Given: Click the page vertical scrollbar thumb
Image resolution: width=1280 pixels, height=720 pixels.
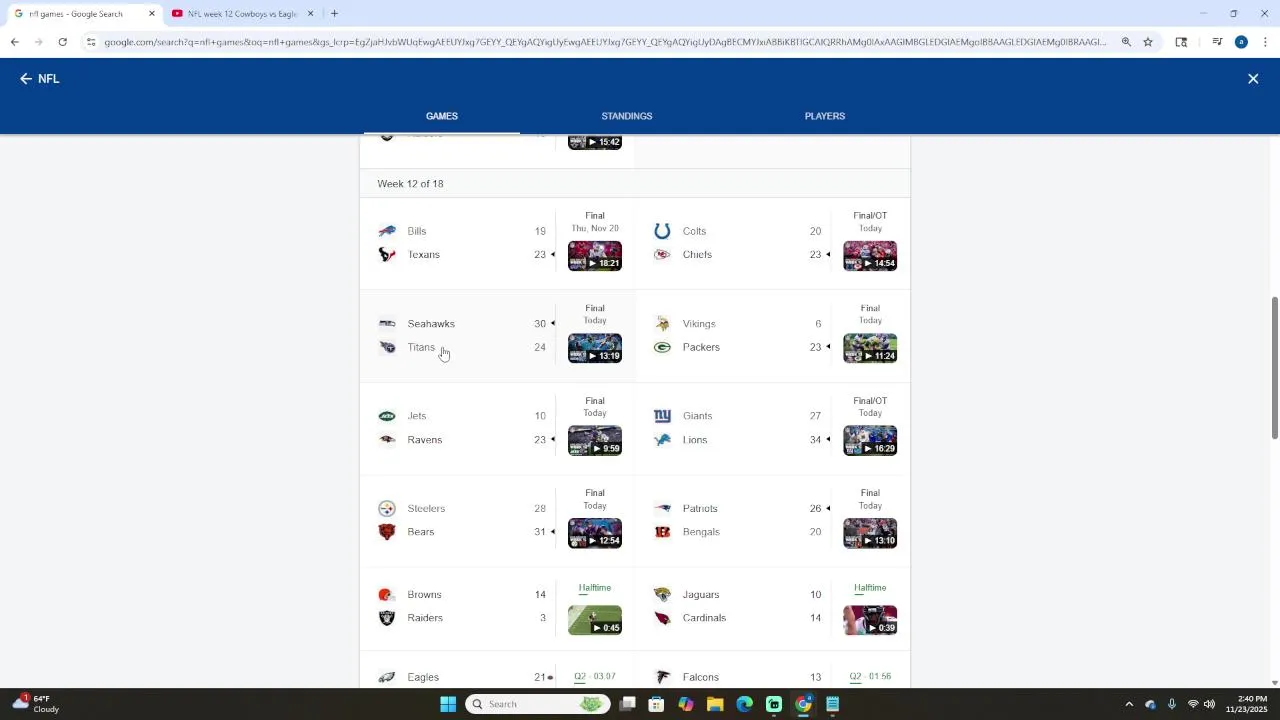Looking at the screenshot, I should [x=1274, y=368].
